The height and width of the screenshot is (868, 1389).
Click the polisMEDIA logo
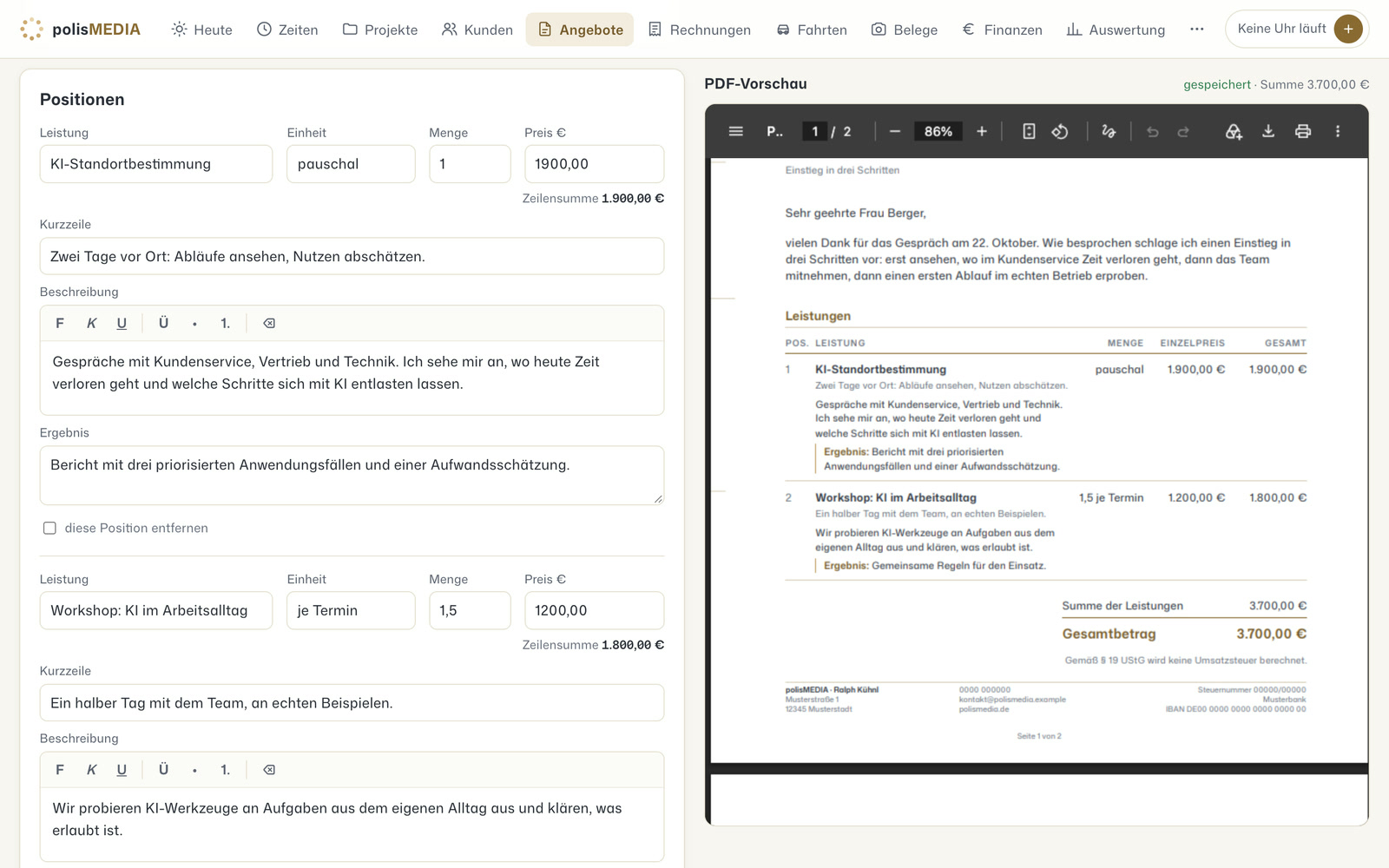(x=80, y=30)
